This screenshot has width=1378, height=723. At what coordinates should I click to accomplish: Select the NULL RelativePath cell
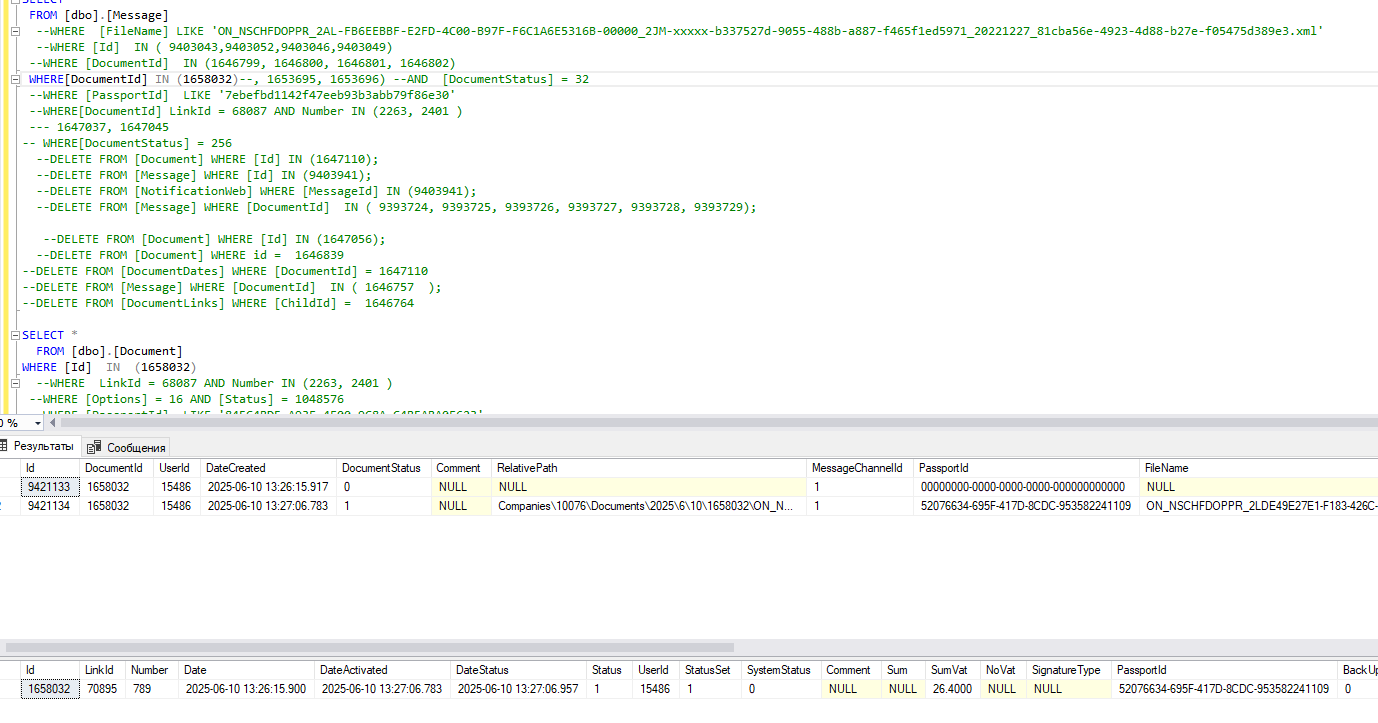click(650, 487)
